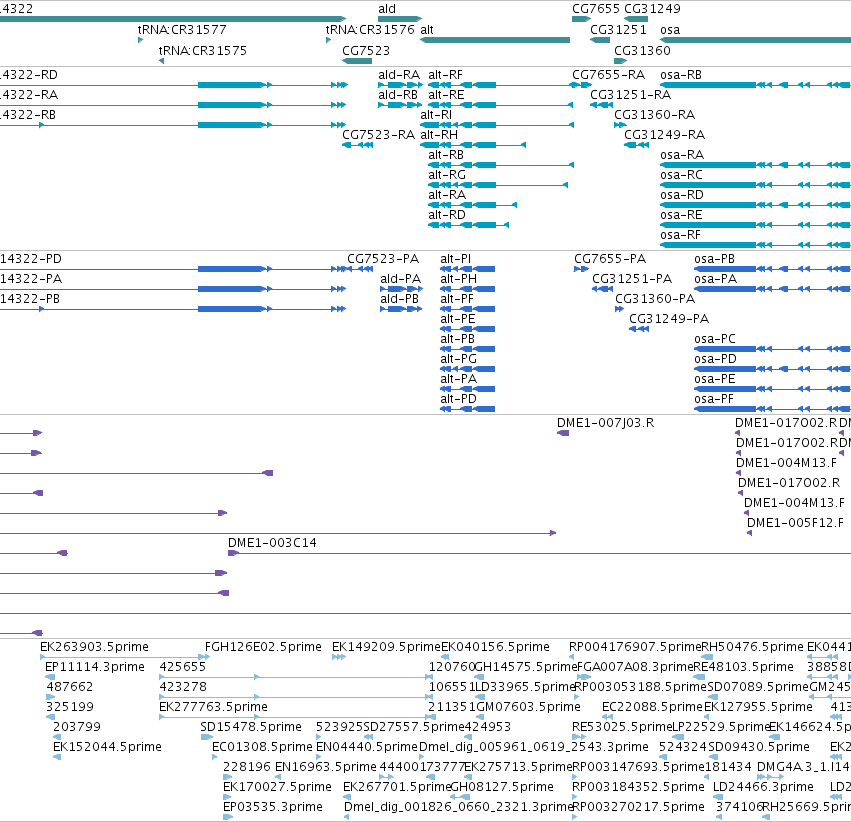
Task: Click the ald gene label
Action: 387,9
